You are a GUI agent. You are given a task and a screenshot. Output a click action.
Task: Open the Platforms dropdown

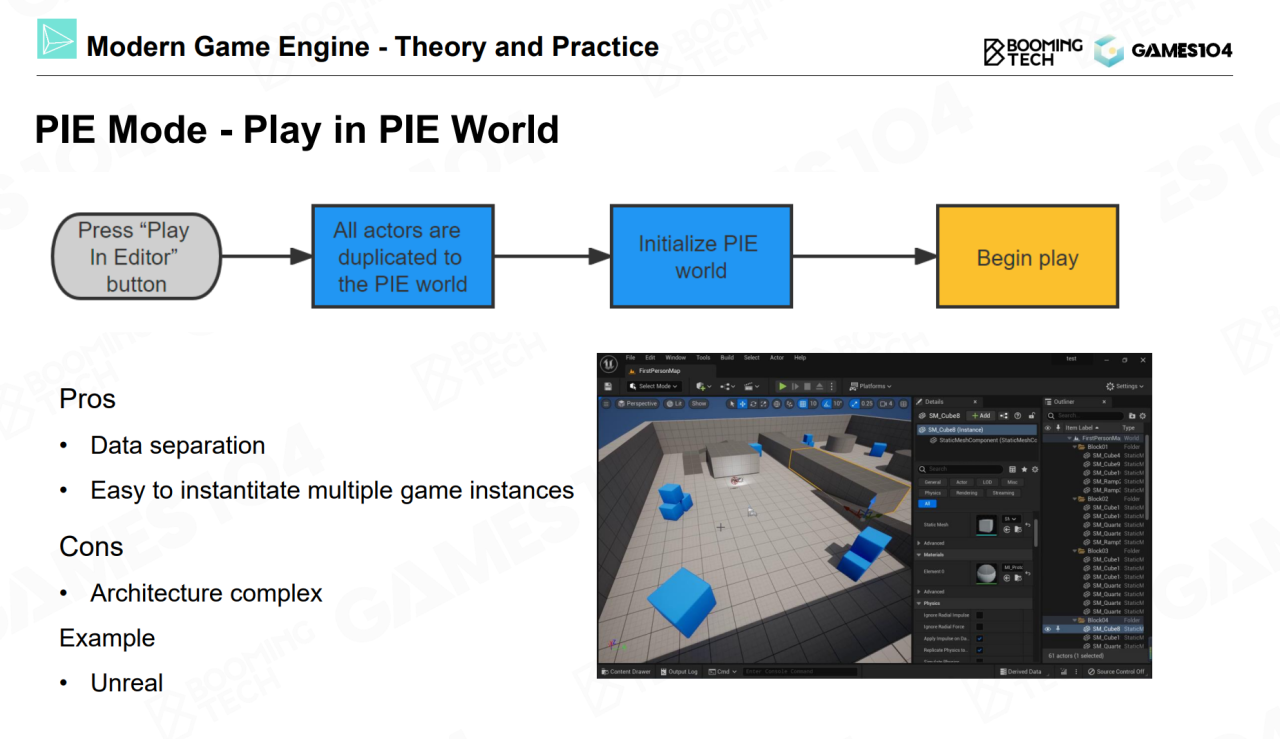coord(870,386)
